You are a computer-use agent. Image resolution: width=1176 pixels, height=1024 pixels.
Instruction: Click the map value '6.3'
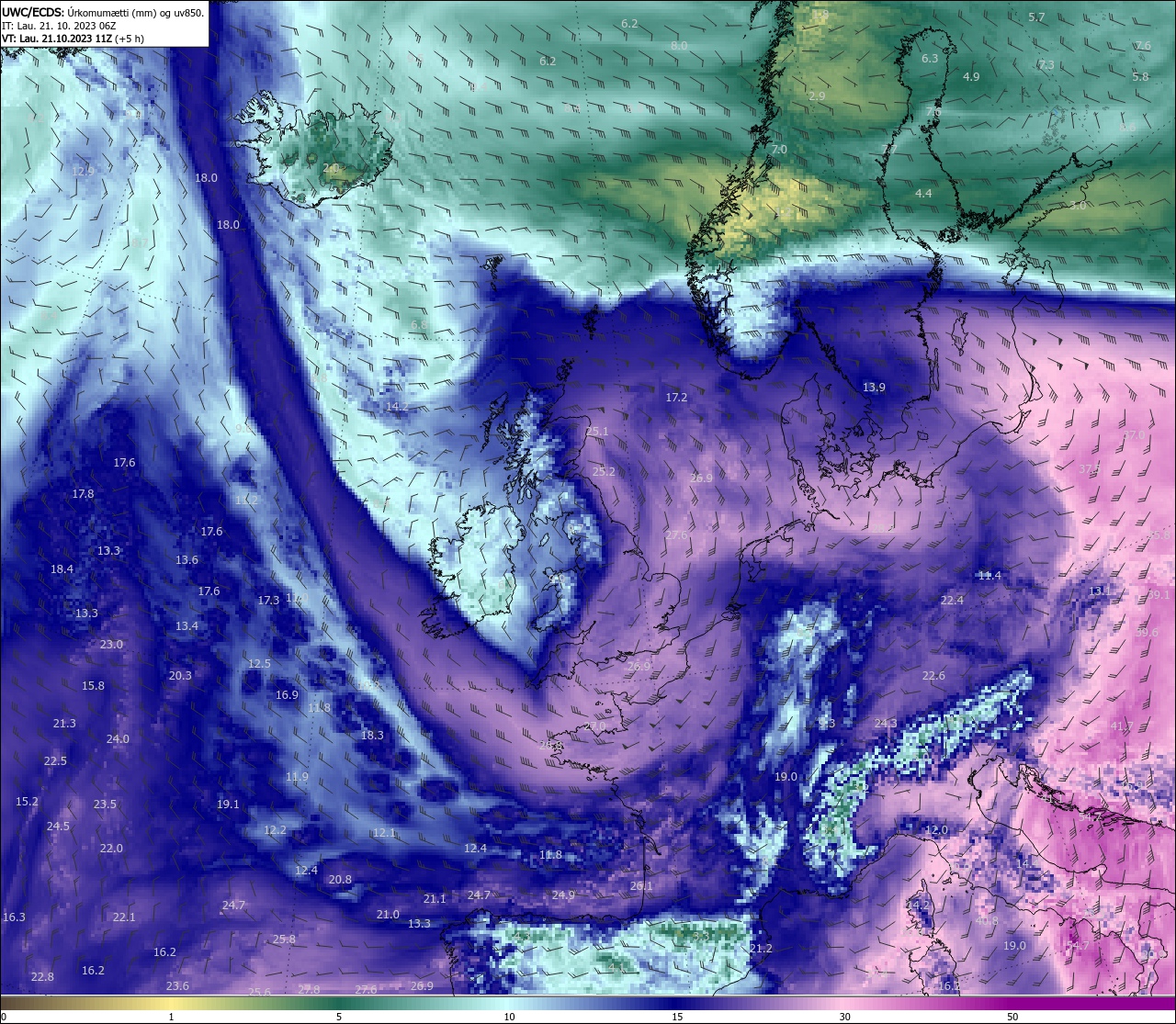[930, 59]
